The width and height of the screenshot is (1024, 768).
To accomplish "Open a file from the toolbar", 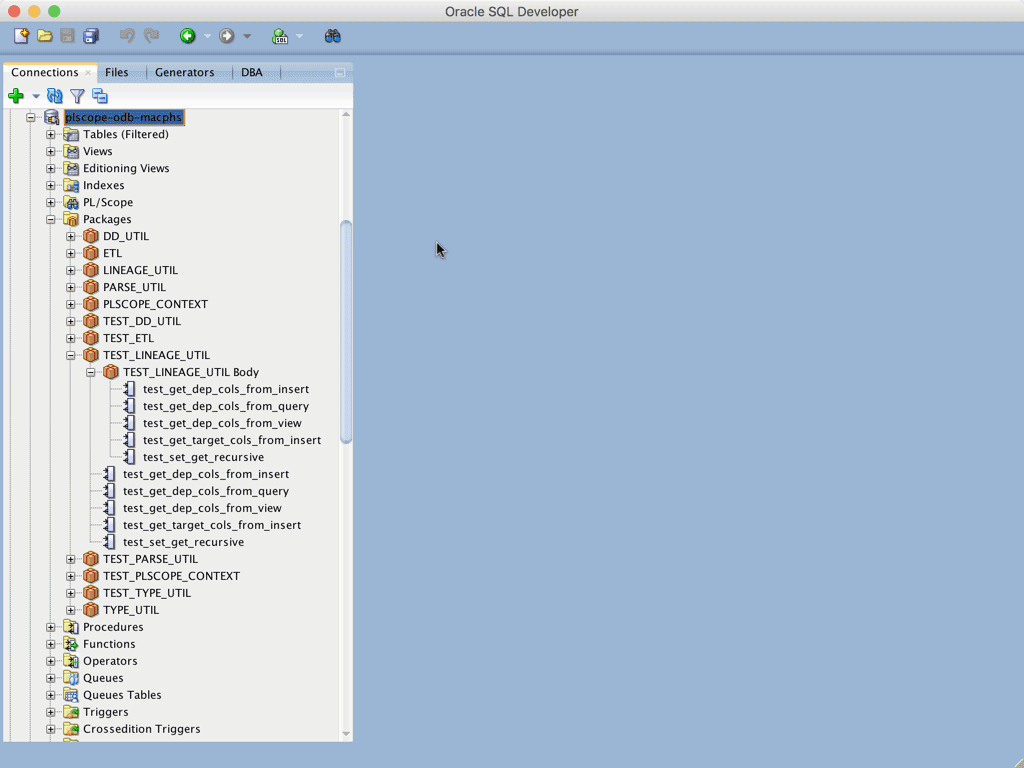I will pos(44,35).
